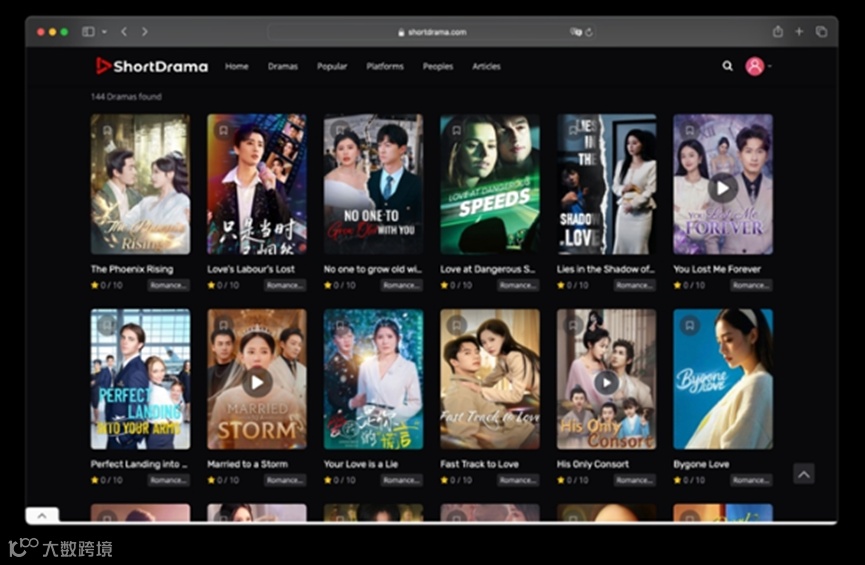Click the scroll-to-top arrow button
Viewport: 865px width, 565px height.
pos(804,474)
